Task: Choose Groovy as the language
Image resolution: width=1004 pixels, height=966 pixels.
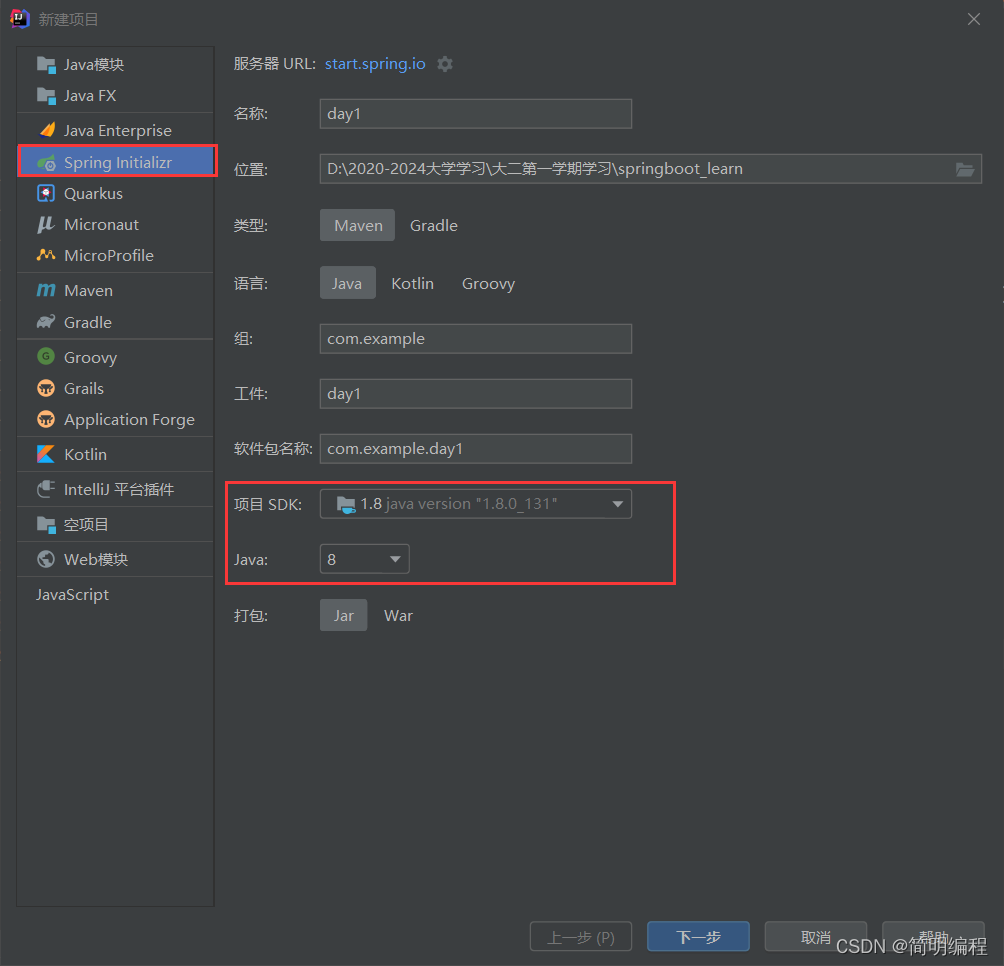Action: point(488,283)
